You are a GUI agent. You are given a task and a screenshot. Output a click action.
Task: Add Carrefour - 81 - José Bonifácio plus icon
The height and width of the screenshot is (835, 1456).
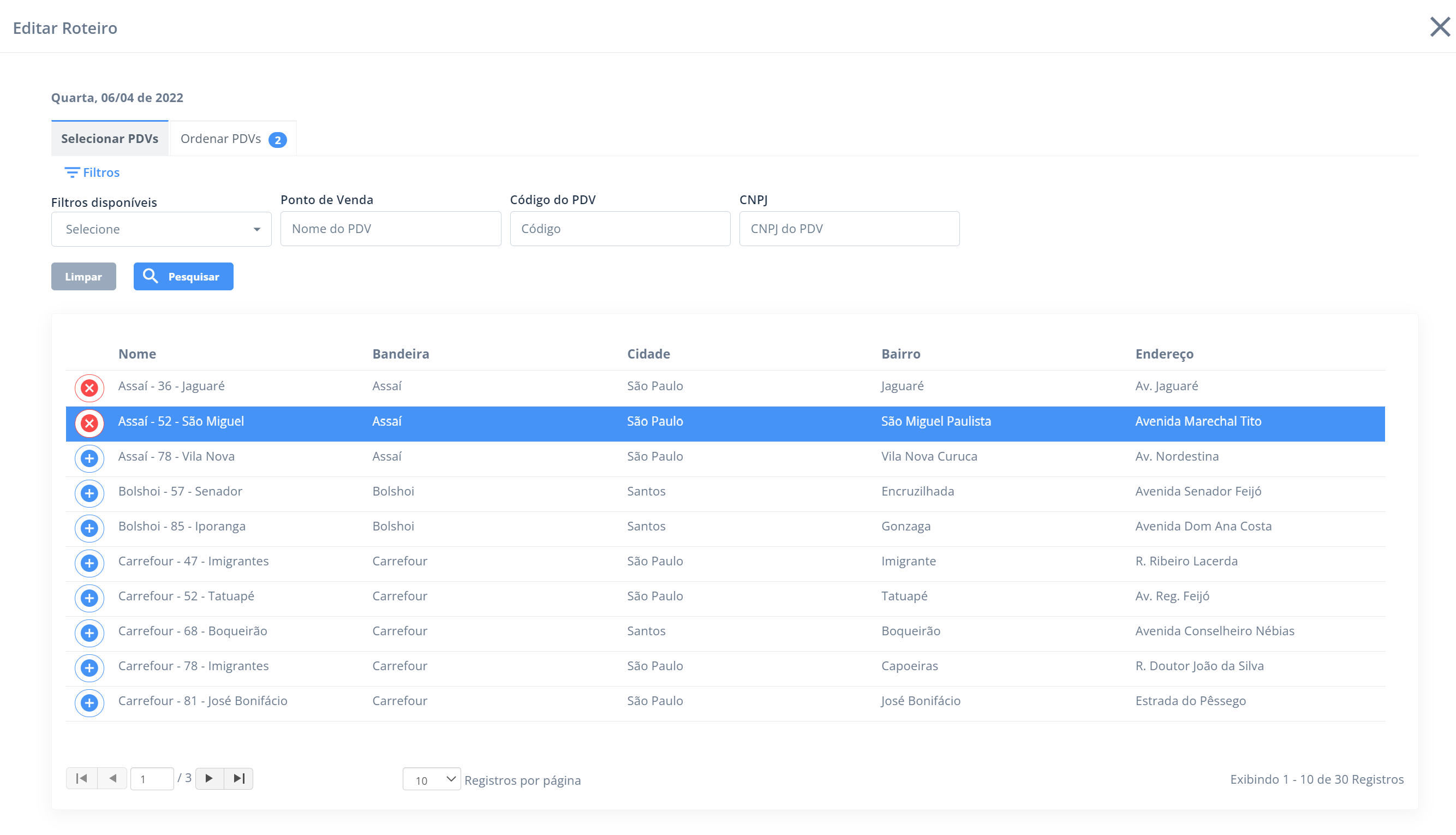89,703
